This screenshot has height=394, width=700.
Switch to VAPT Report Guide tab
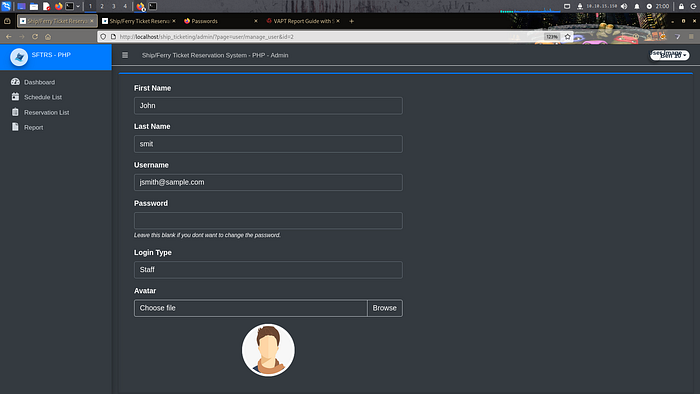click(x=303, y=21)
